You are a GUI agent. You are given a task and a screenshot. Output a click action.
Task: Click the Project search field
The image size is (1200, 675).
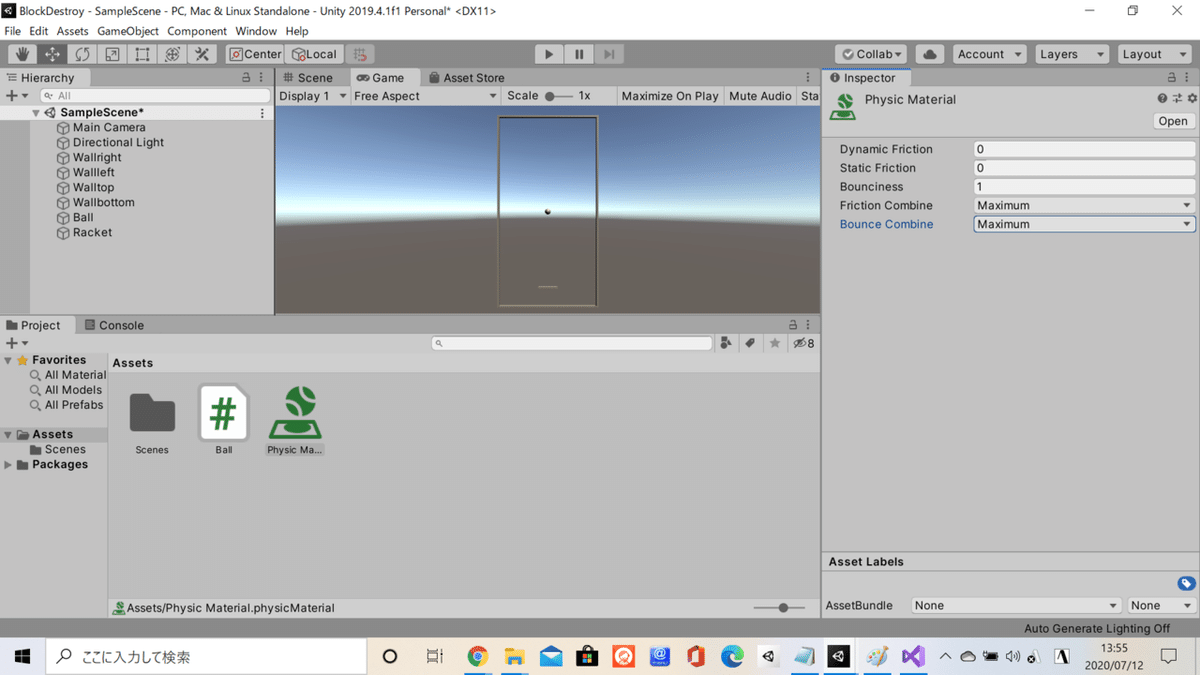[x=572, y=343]
